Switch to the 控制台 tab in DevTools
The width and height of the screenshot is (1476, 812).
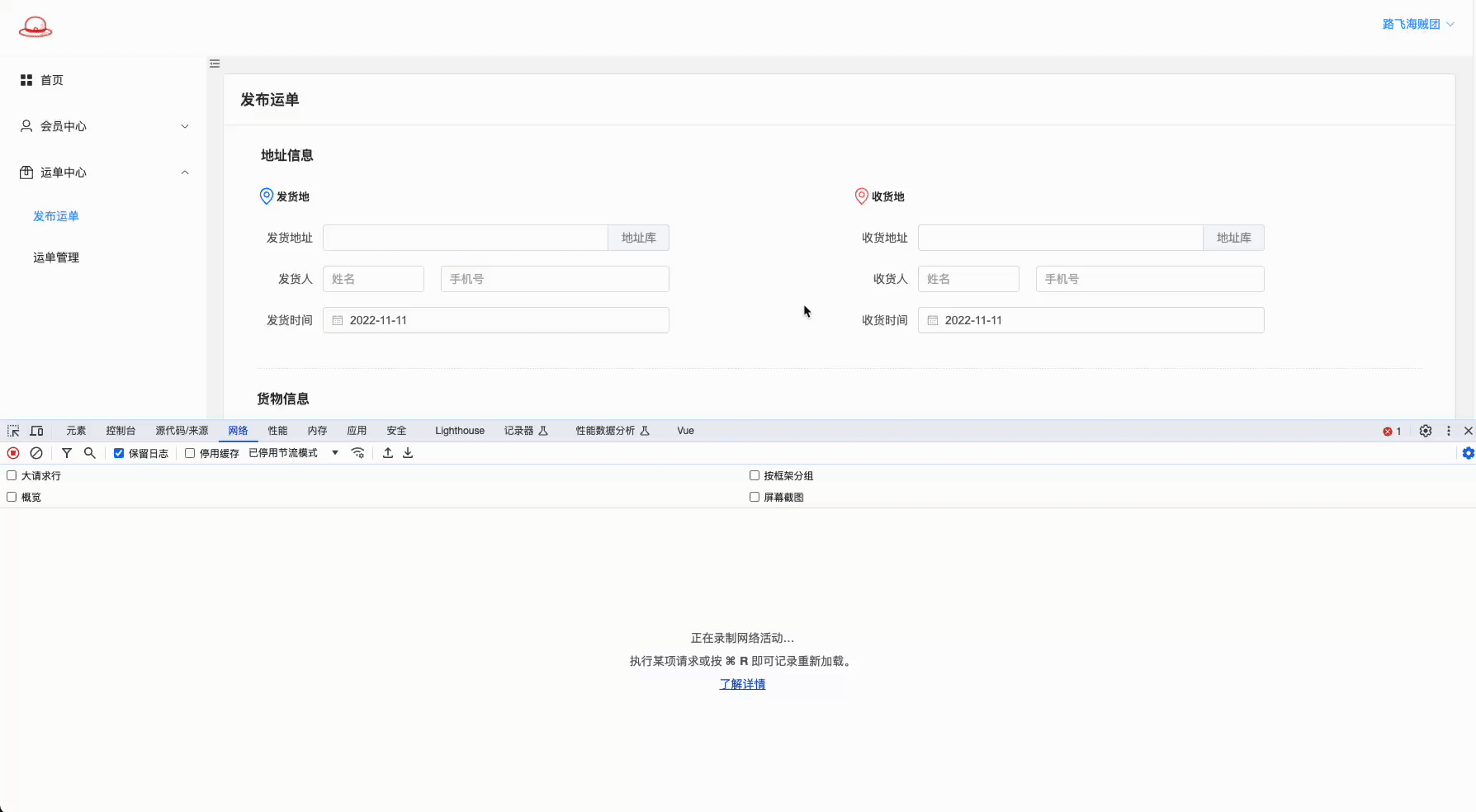click(x=121, y=431)
